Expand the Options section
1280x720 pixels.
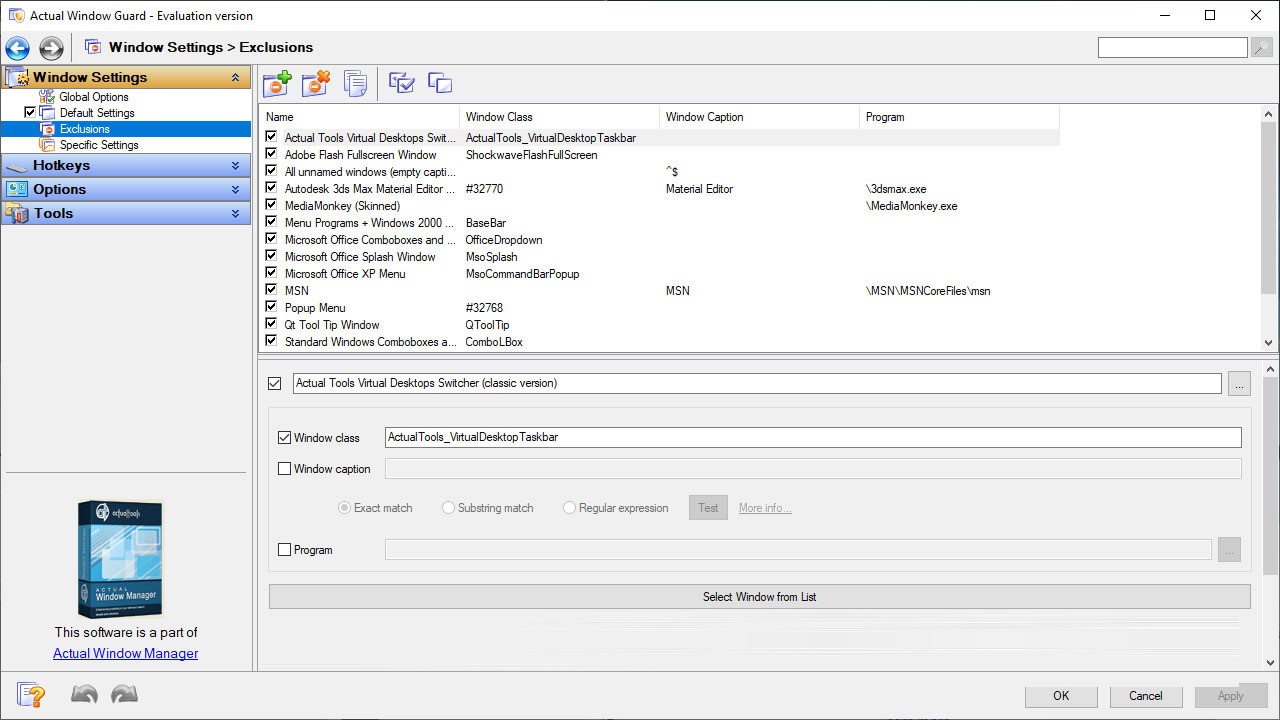[125, 189]
